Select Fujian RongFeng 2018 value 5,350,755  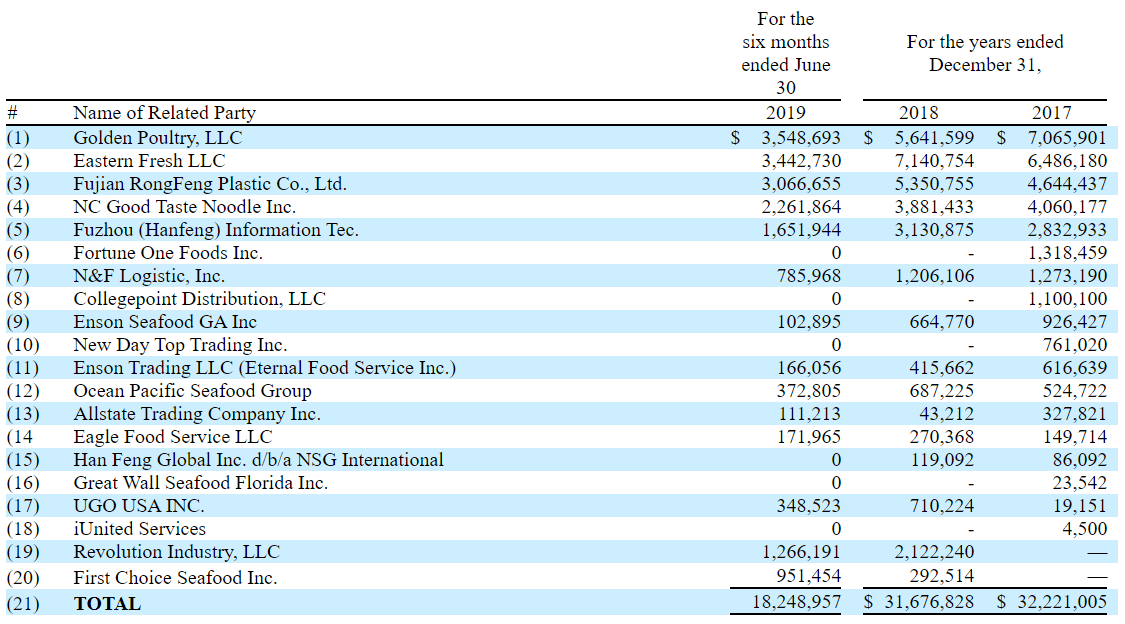934,184
